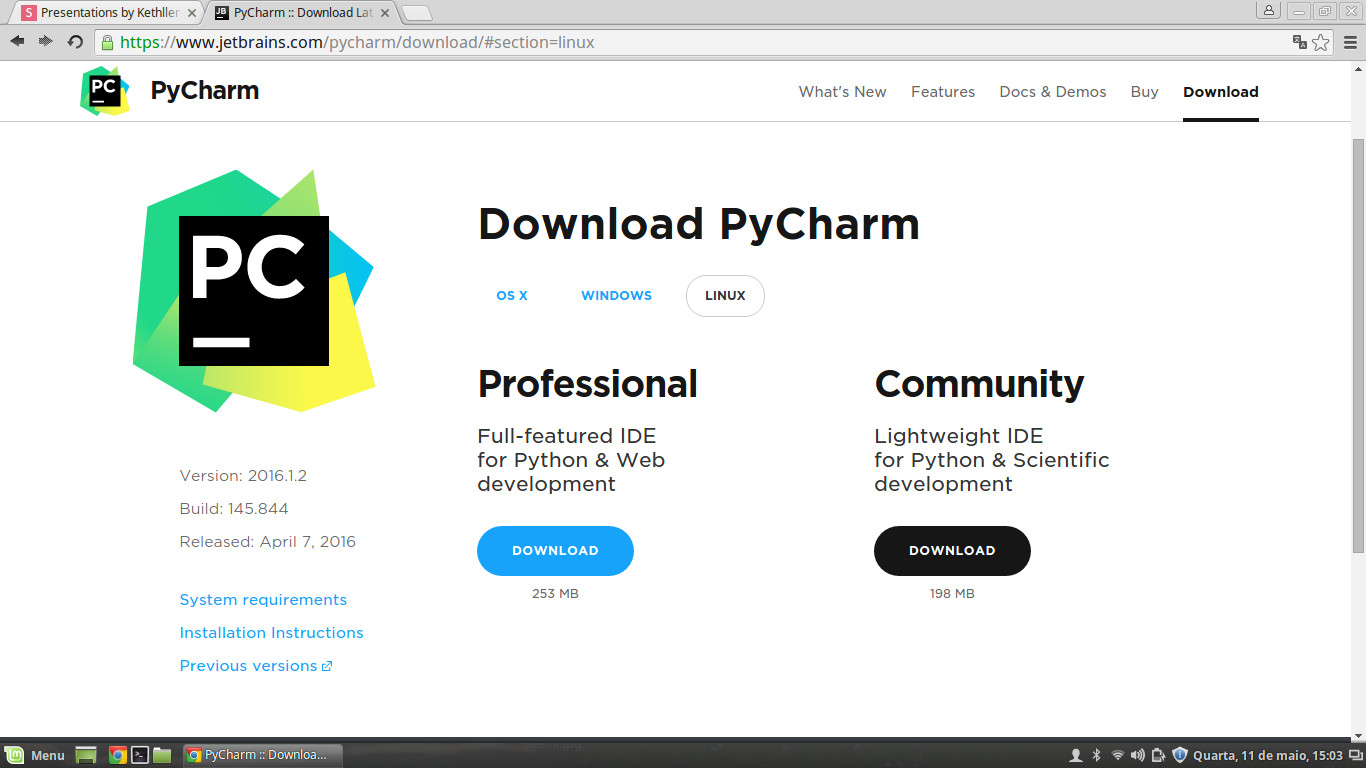The height and width of the screenshot is (768, 1366).
Task: Click the scrollbar up arrow
Action: (x=1358, y=68)
